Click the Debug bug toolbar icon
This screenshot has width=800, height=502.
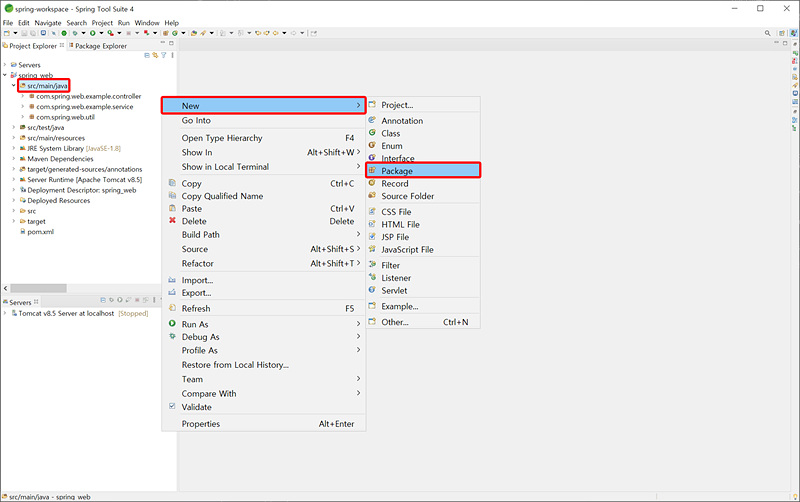tap(75, 33)
